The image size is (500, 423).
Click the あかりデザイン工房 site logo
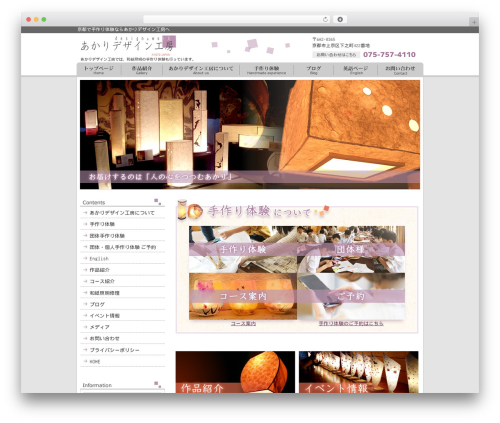128,45
